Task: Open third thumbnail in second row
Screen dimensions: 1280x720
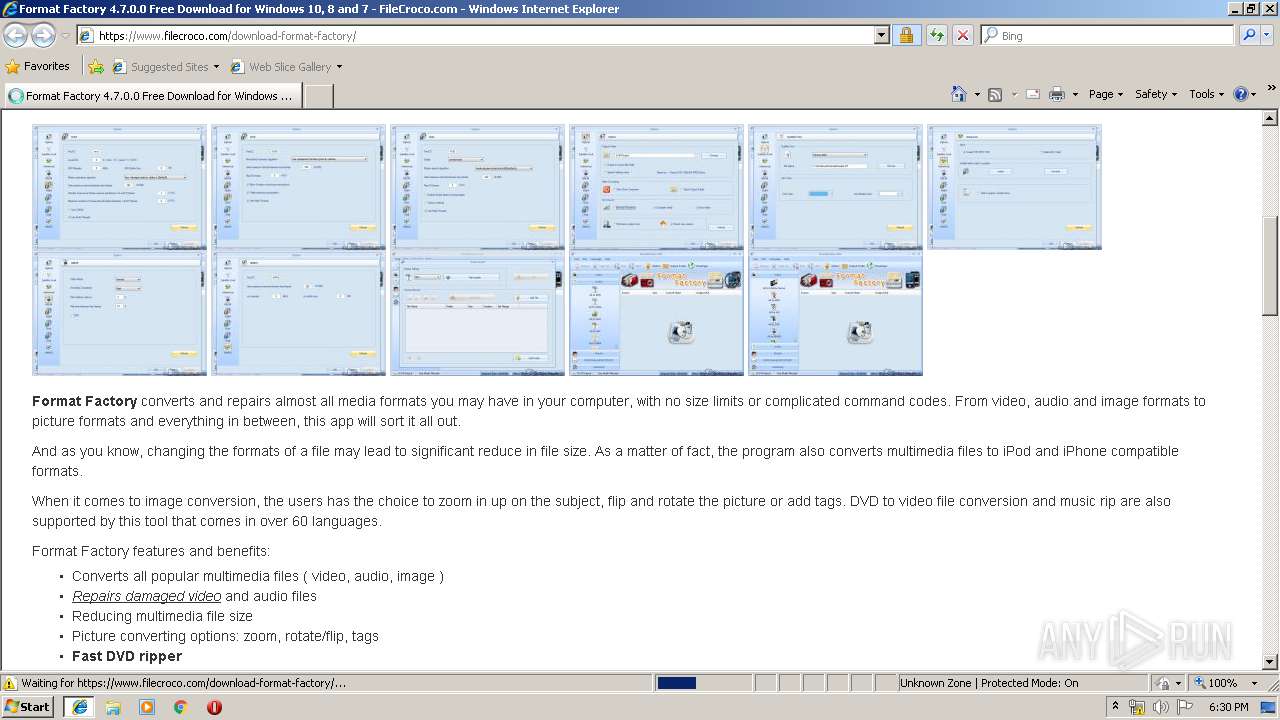Action: coord(478,313)
